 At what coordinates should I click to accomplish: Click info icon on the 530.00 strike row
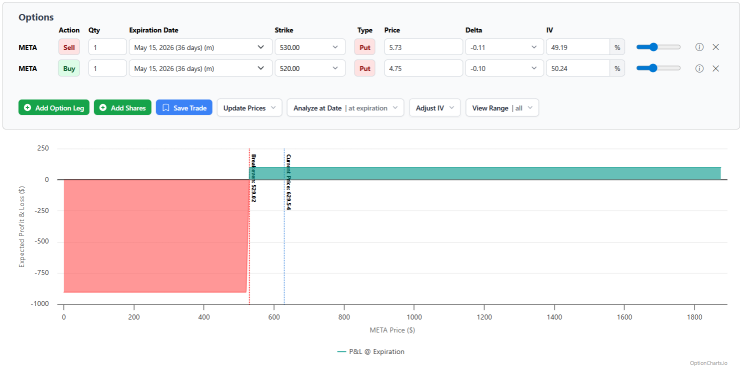click(x=699, y=47)
